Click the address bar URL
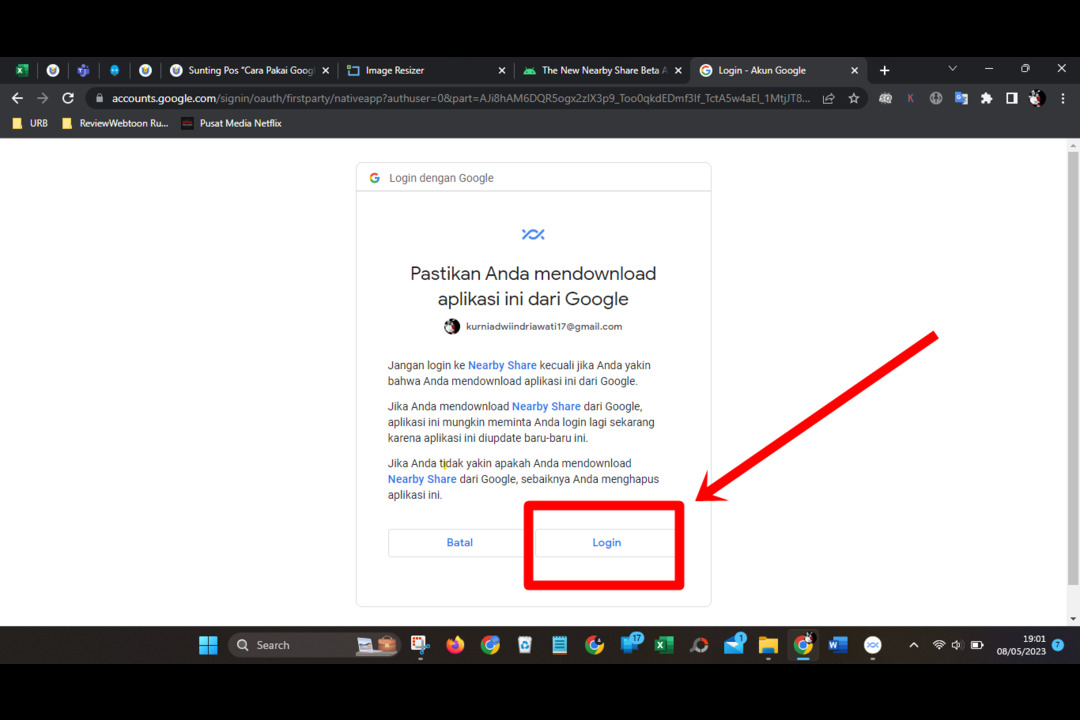The height and width of the screenshot is (720, 1080). 461,99
